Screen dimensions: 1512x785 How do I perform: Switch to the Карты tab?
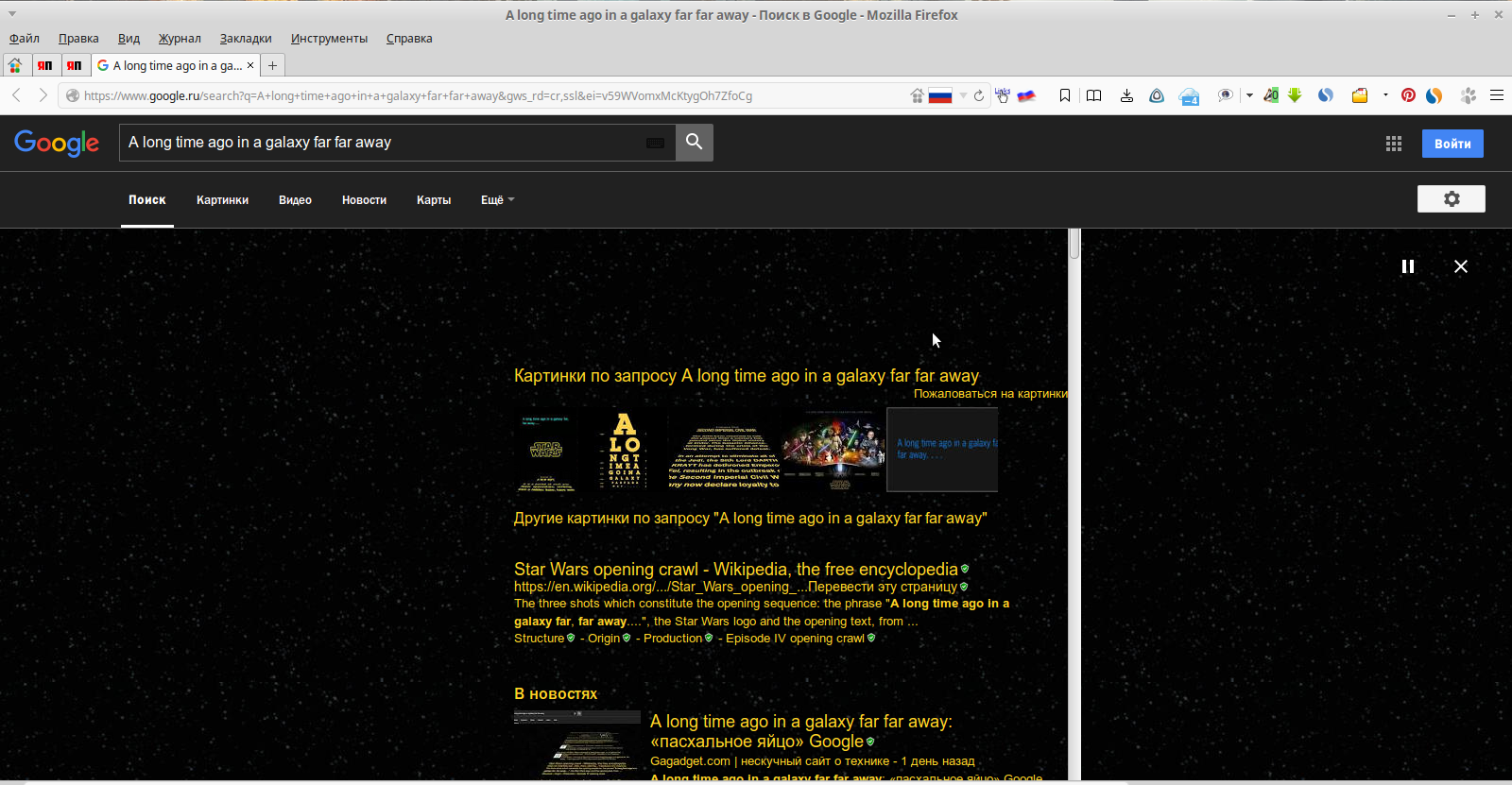[x=434, y=200]
